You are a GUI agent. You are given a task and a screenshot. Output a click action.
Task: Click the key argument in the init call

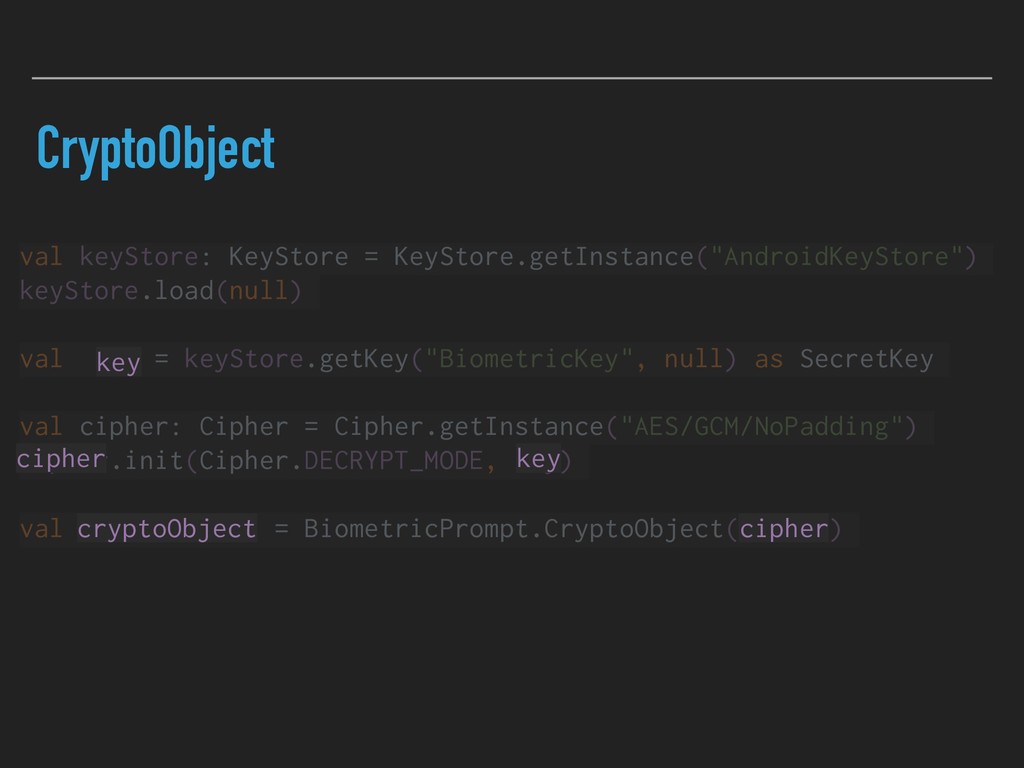[538, 460]
